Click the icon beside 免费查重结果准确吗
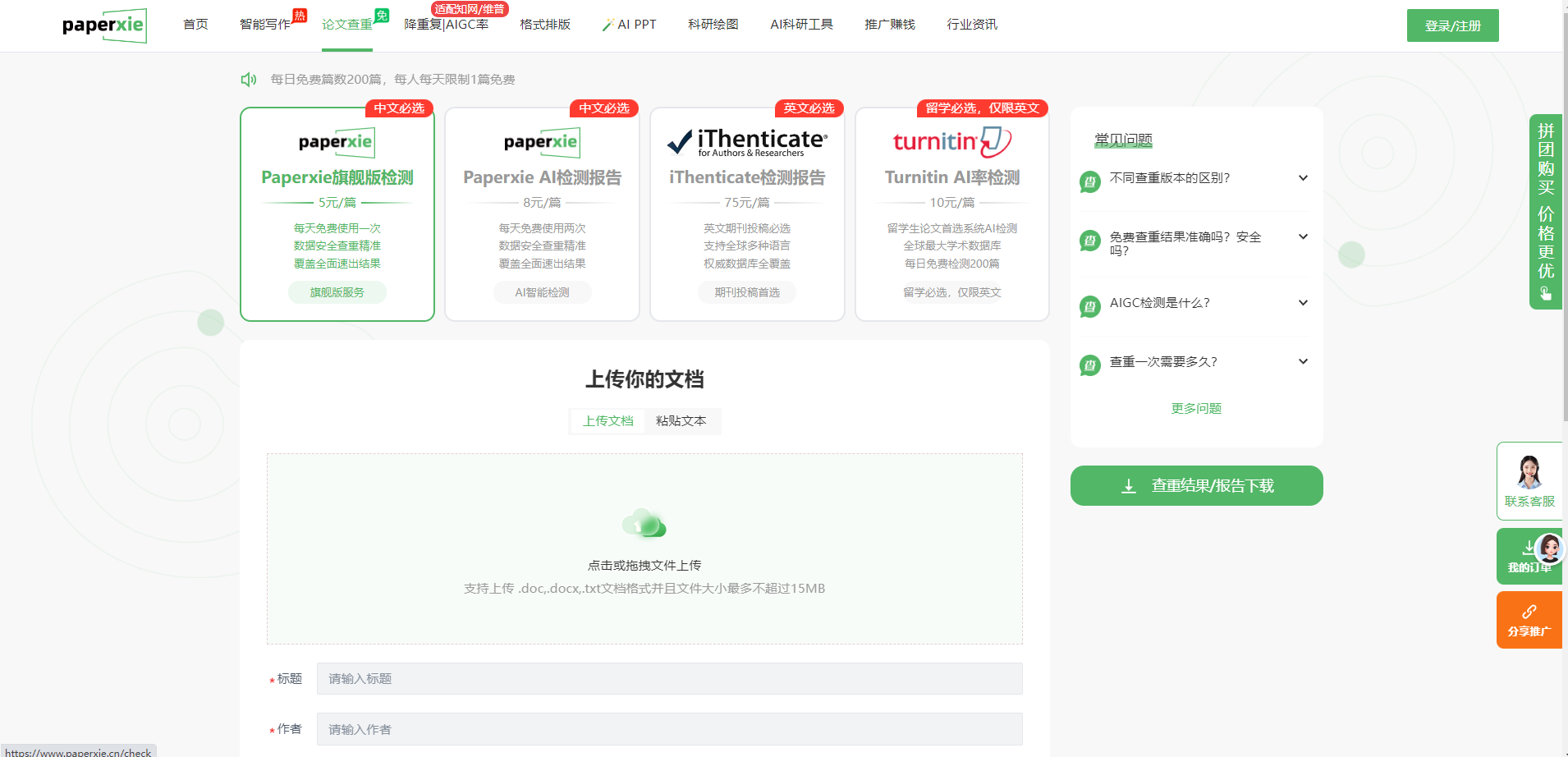Image resolution: width=1568 pixels, height=757 pixels. click(x=1089, y=241)
